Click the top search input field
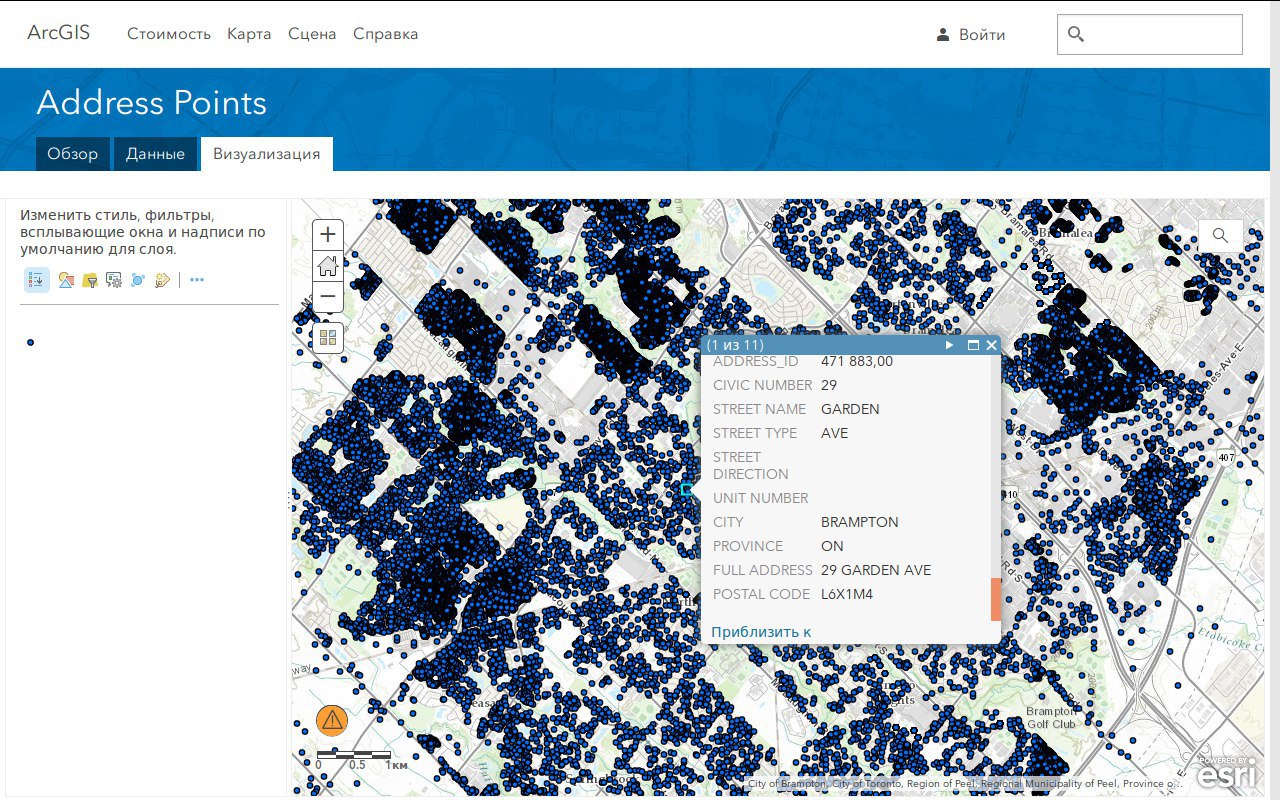 tap(1150, 34)
